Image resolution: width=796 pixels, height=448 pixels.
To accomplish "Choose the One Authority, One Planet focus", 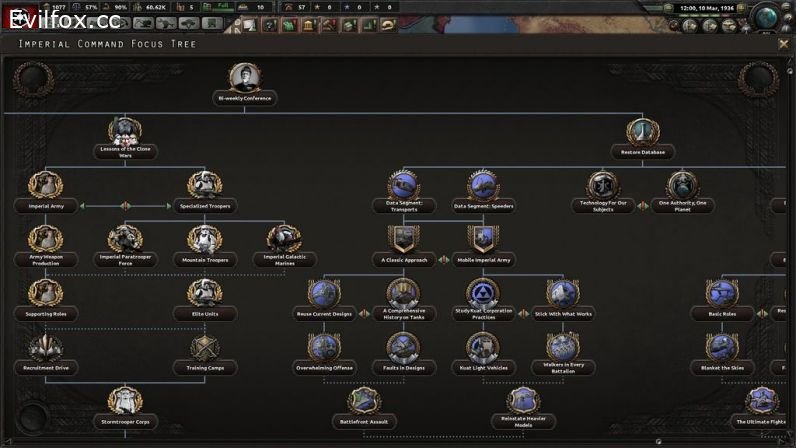I will pos(683,186).
